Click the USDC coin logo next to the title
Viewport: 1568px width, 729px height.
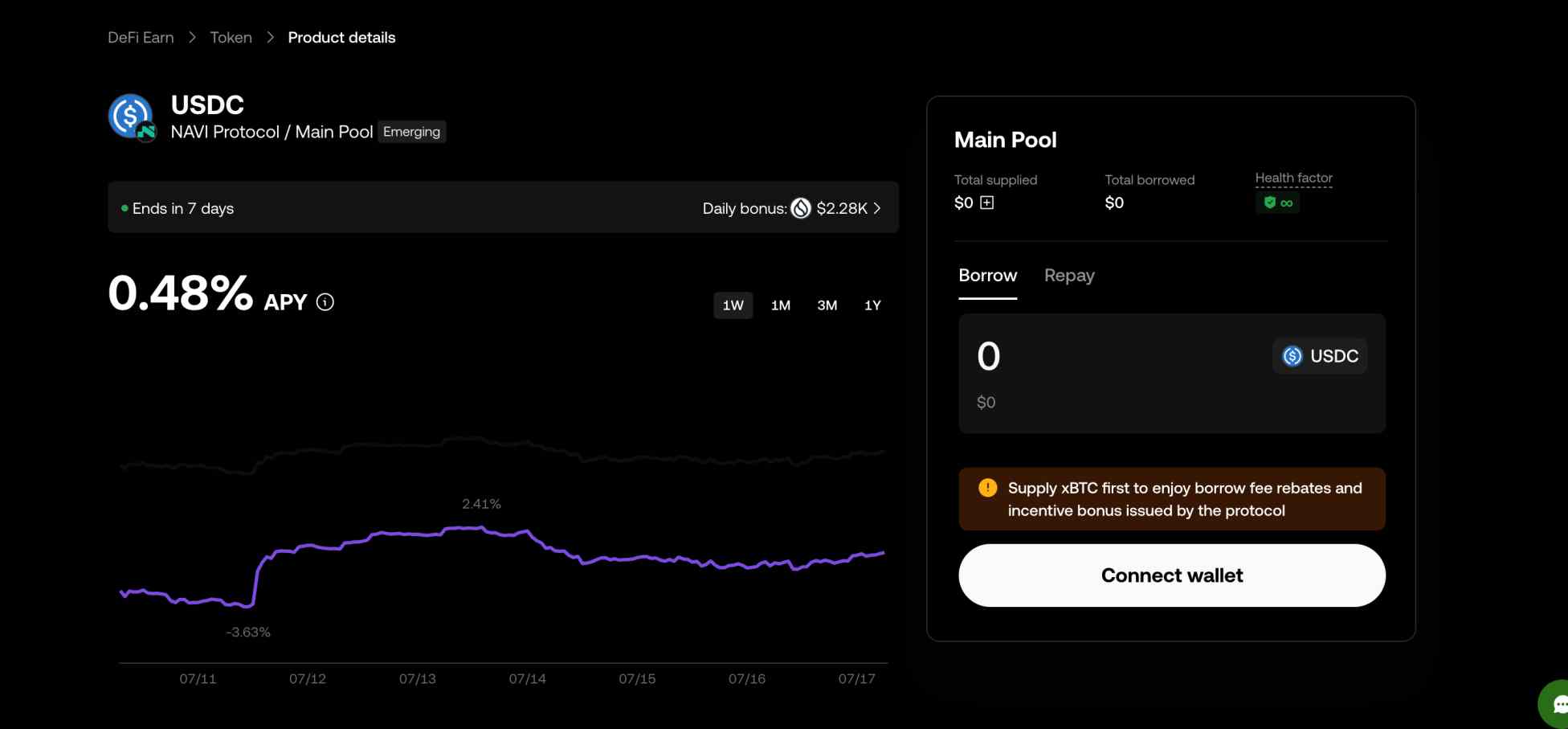[x=131, y=117]
